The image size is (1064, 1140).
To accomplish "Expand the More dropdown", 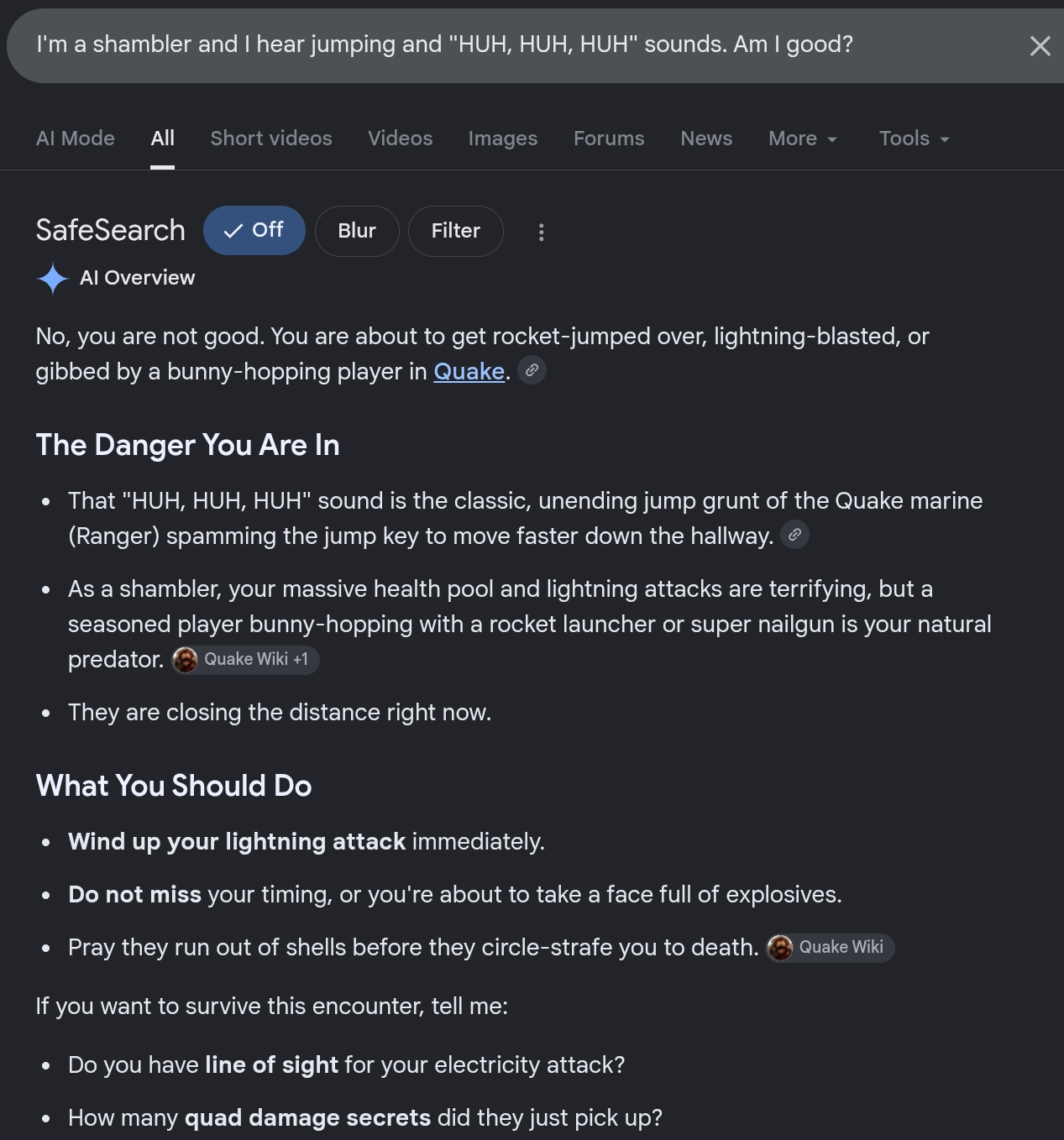I will [803, 139].
